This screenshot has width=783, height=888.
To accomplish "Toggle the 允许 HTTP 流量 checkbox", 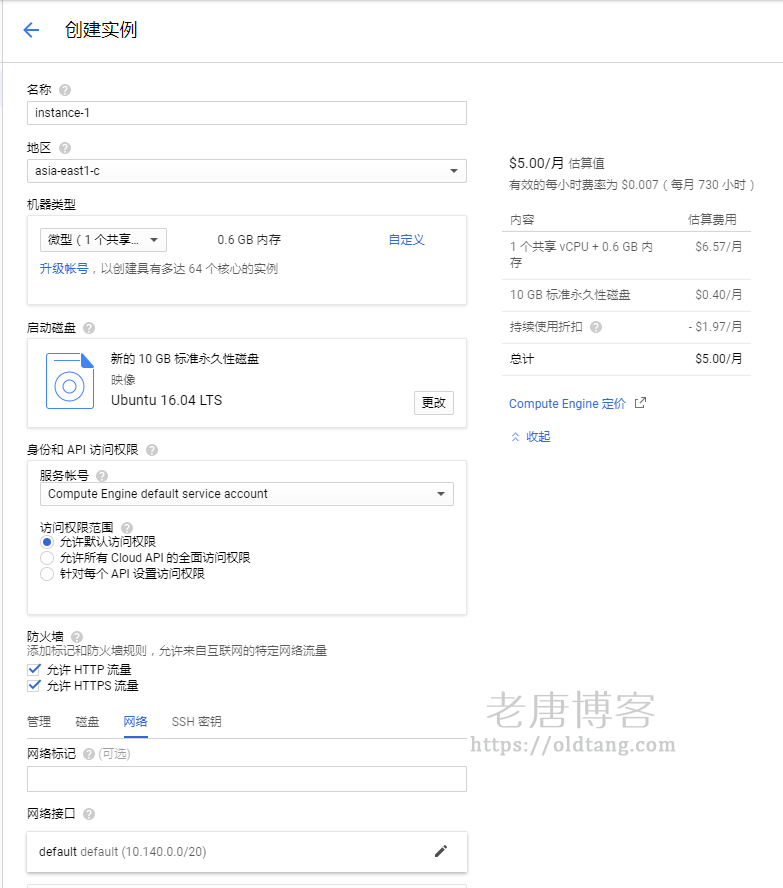I will pyautogui.click(x=34, y=670).
